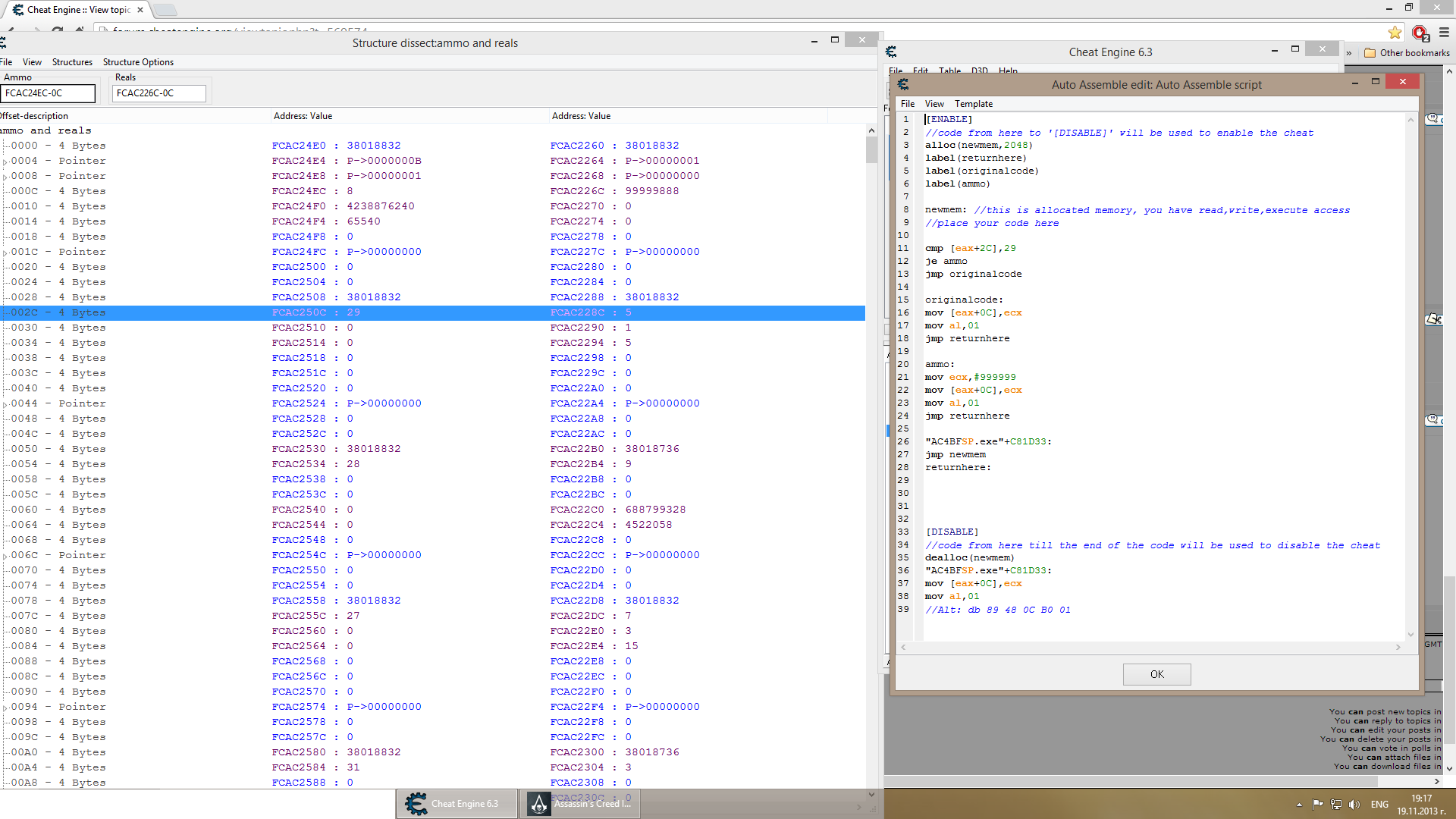This screenshot has height=819, width=1456.
Task: Click Cheat Engine icon in Auto Assemble title bar
Action: [903, 84]
